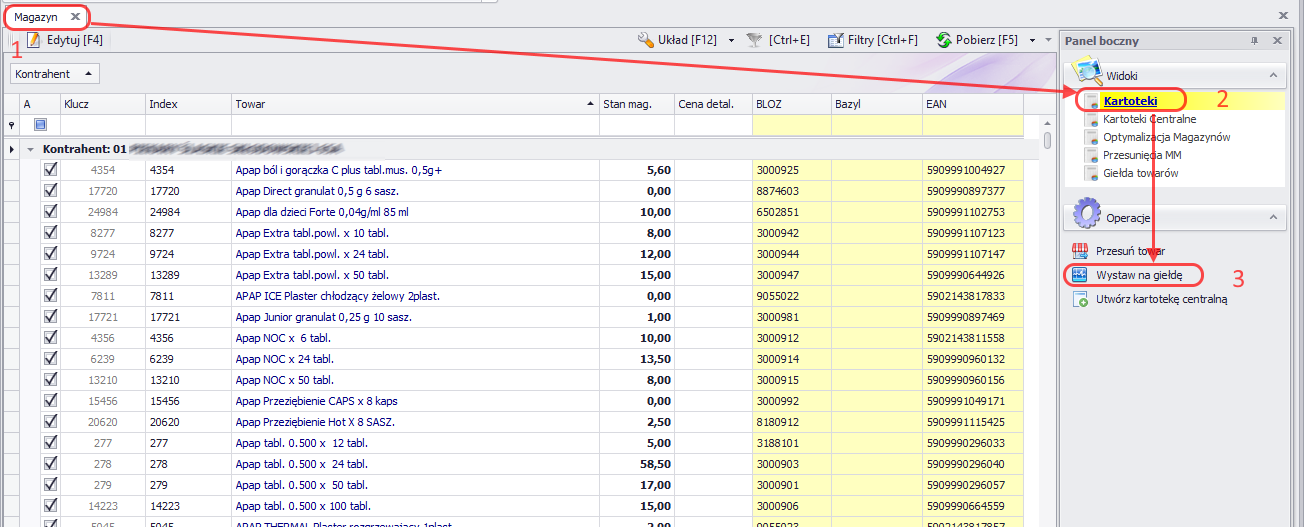Click the Pobierz [F5] refresh icon
The height and width of the screenshot is (527, 1304).
(x=943, y=40)
